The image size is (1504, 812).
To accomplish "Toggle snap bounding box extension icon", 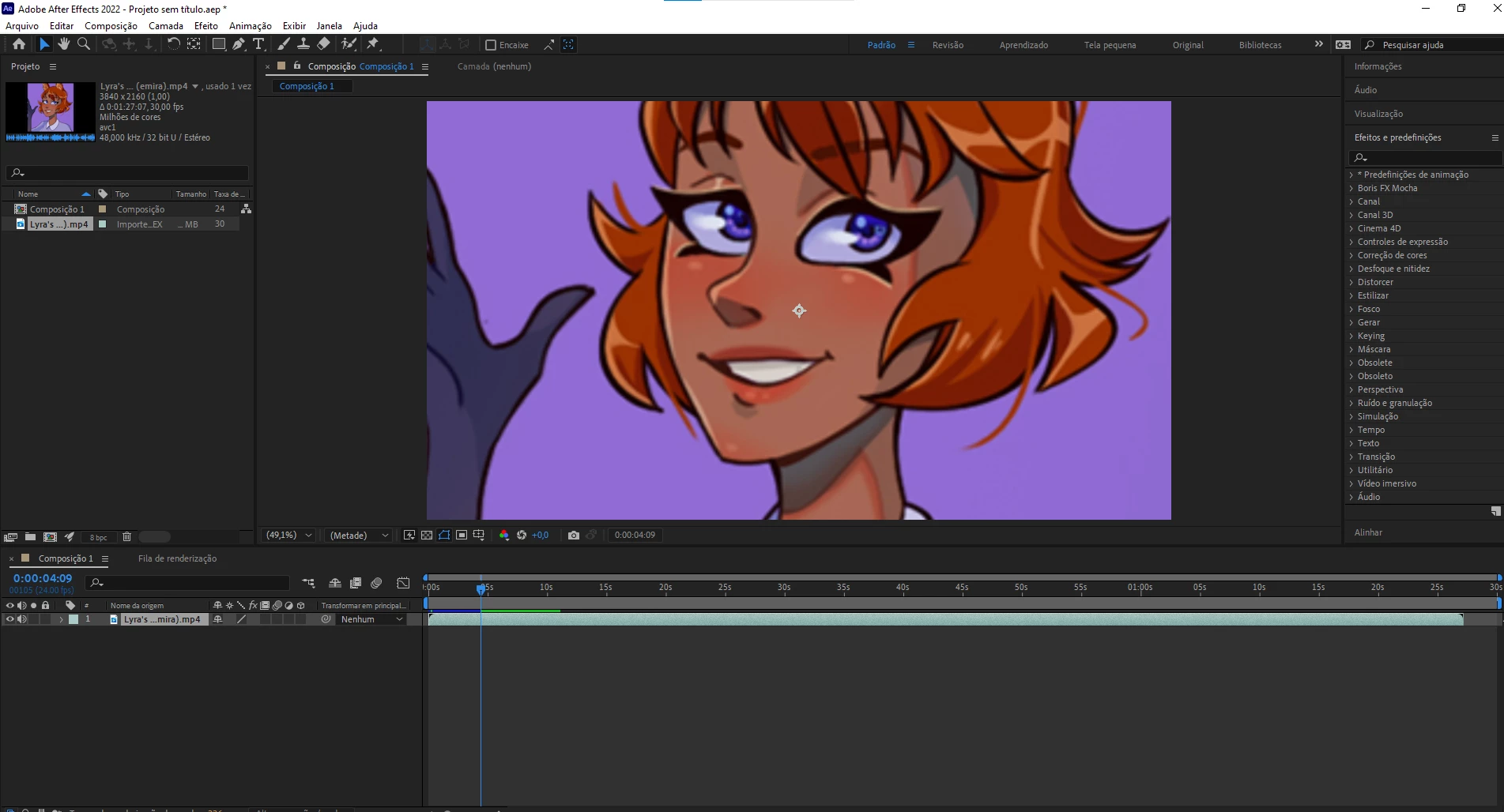I will [548, 45].
